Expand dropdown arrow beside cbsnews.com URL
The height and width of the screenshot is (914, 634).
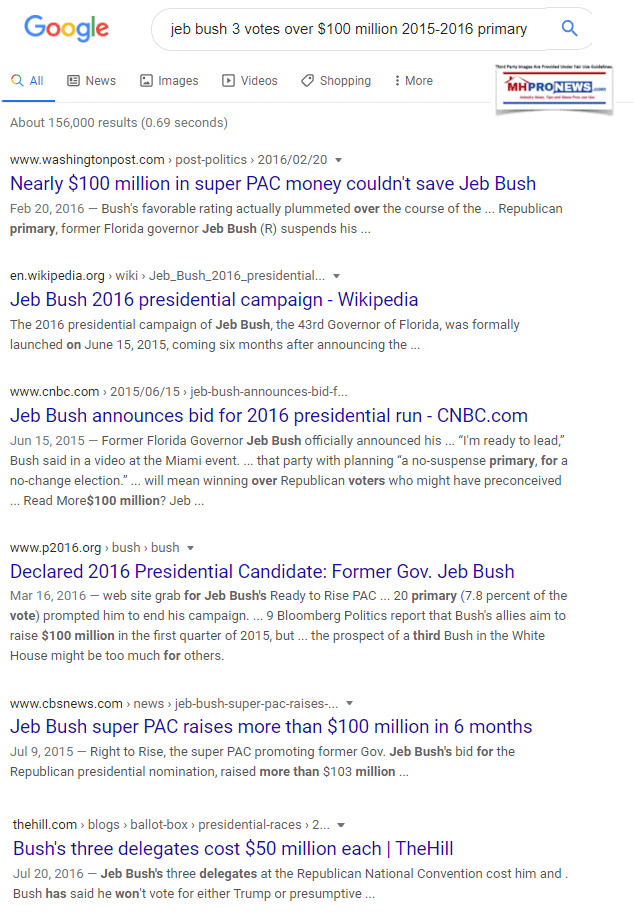349,703
